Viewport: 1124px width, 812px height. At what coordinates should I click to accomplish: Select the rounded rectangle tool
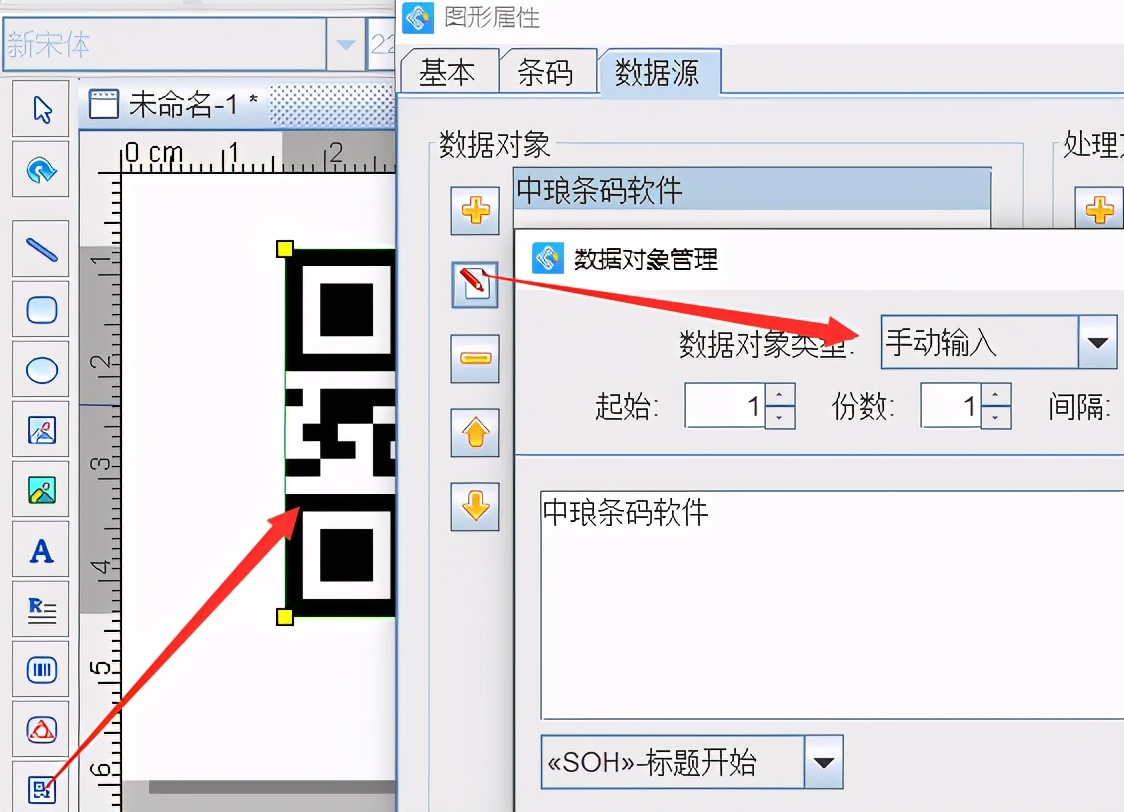[x=41, y=310]
